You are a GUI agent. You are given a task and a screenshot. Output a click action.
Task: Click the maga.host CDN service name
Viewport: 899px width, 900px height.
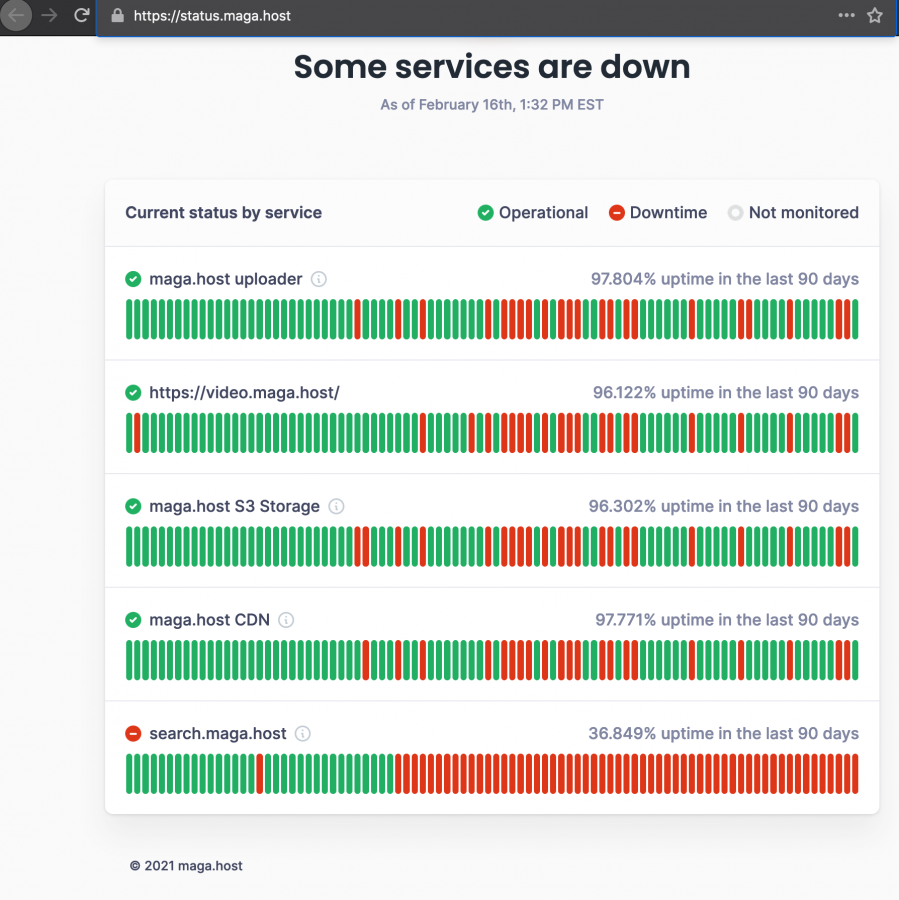tap(210, 620)
